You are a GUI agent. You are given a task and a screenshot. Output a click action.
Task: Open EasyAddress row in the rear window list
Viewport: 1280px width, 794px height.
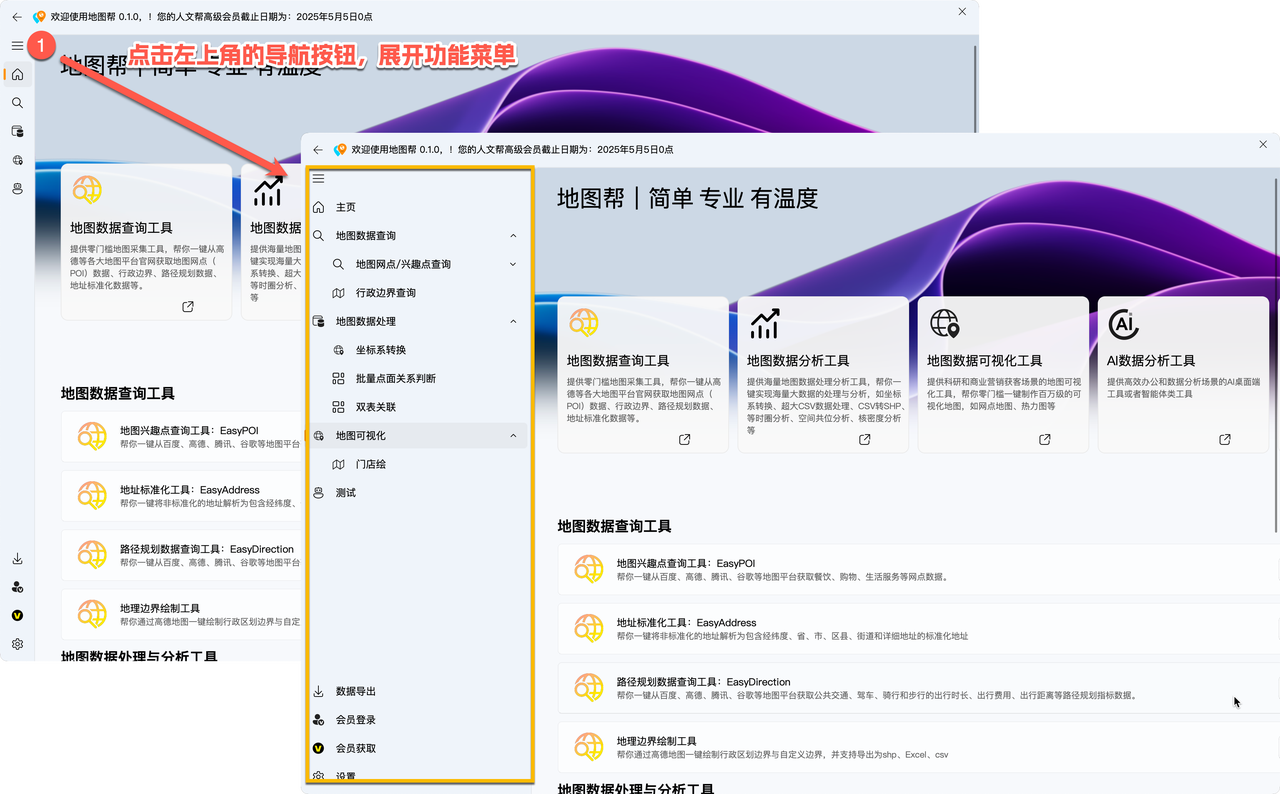pyautogui.click(x=181, y=496)
